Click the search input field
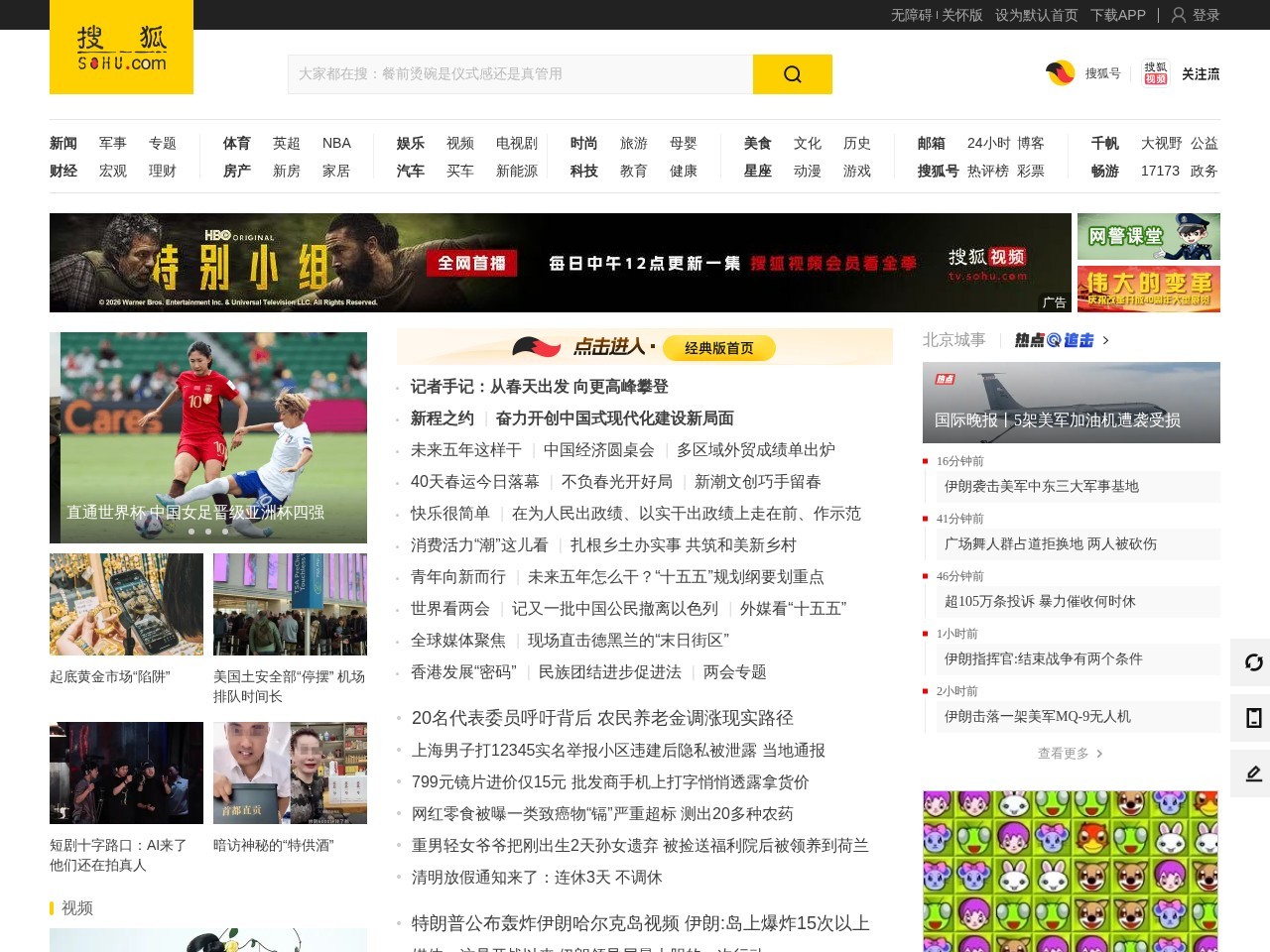Screen dimensions: 1270x952 pyautogui.click(x=520, y=74)
